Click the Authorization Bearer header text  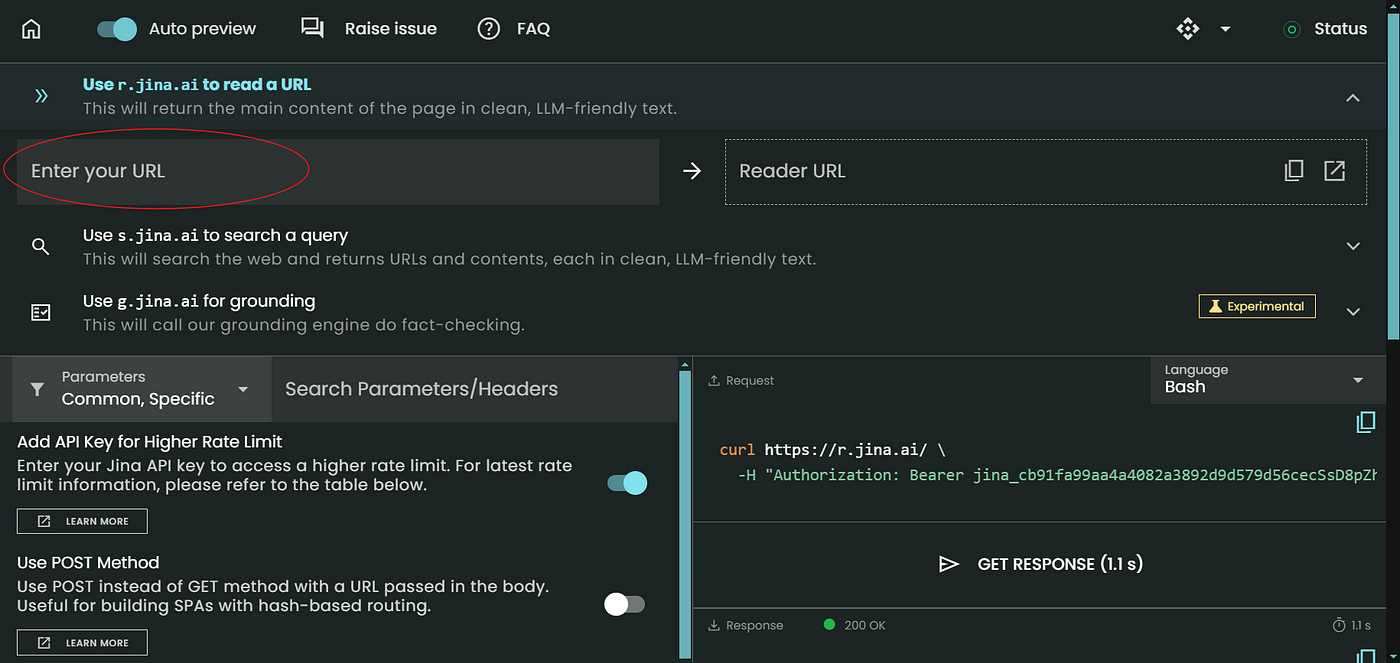pos(1057,475)
